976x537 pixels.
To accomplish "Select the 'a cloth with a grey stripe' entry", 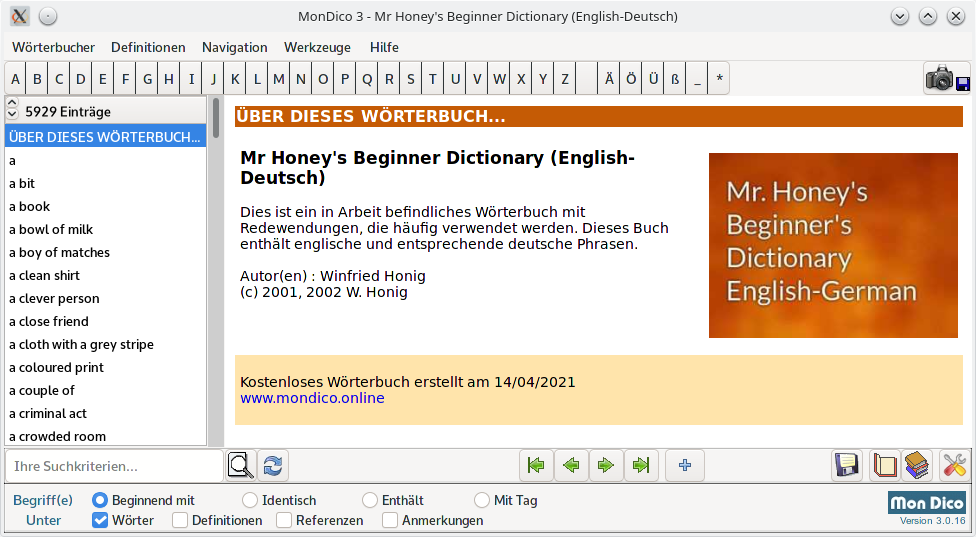I will [x=105, y=345].
